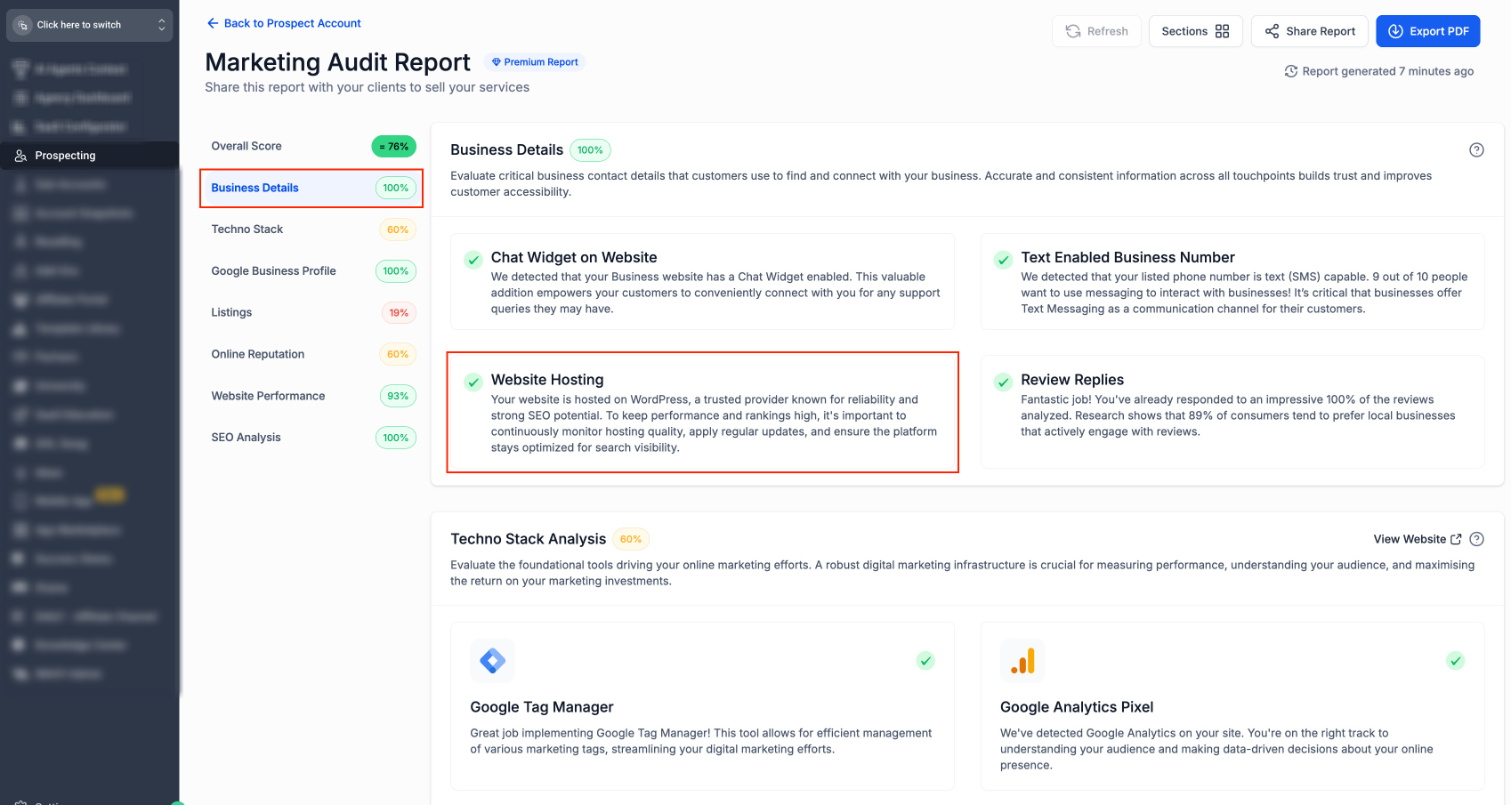Screen dimensions: 1511x805
Task: Click the Refresh button
Action: [x=1096, y=31]
